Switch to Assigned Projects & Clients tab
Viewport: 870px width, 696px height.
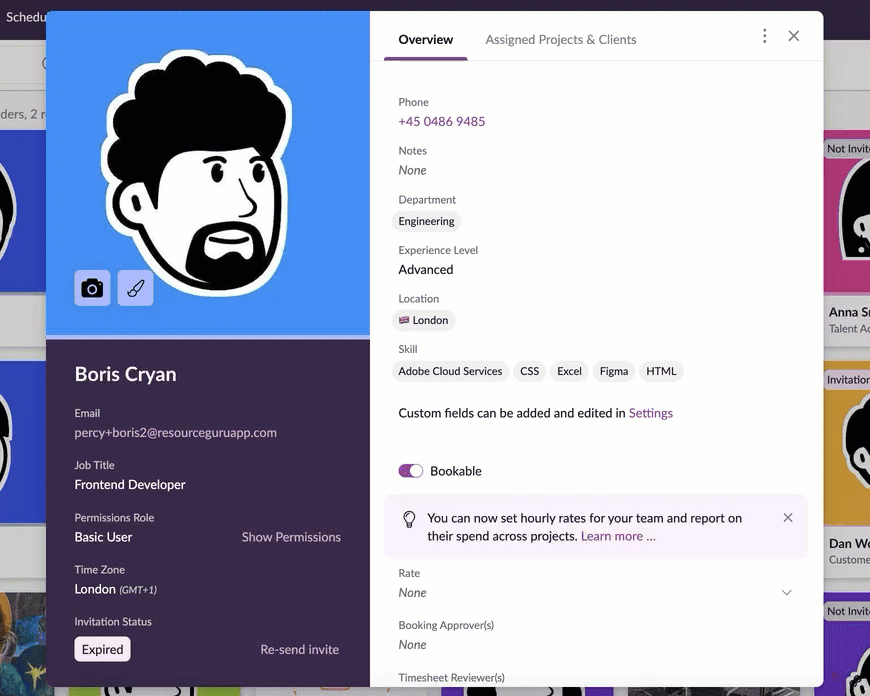(560, 39)
